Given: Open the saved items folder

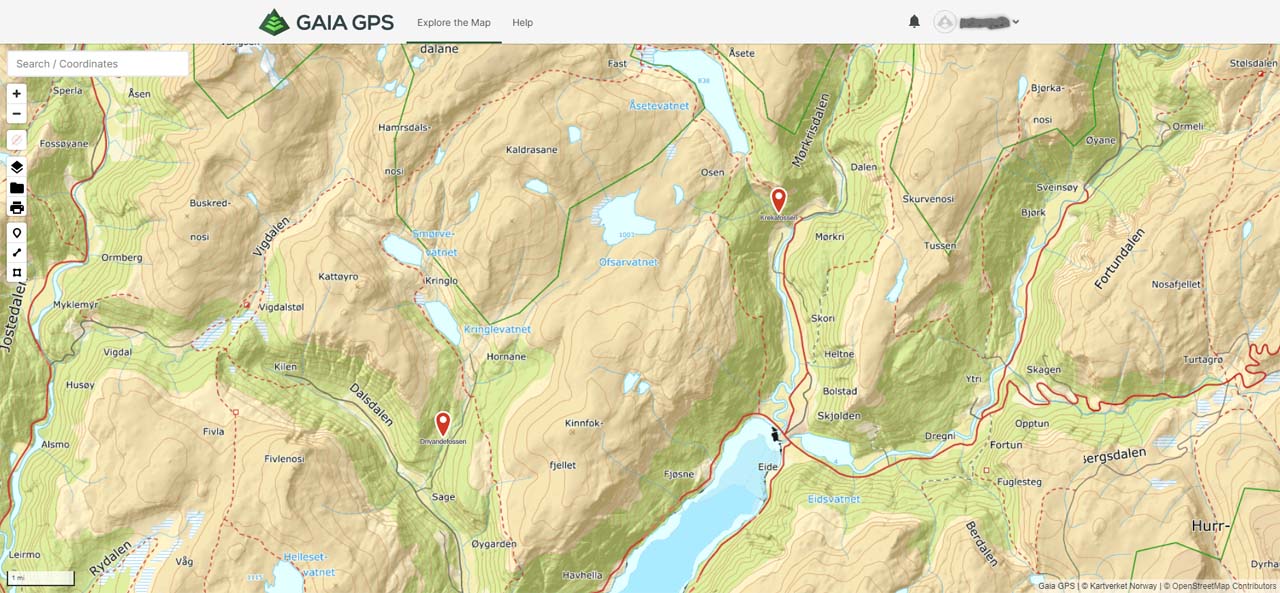Looking at the screenshot, I should (17, 187).
